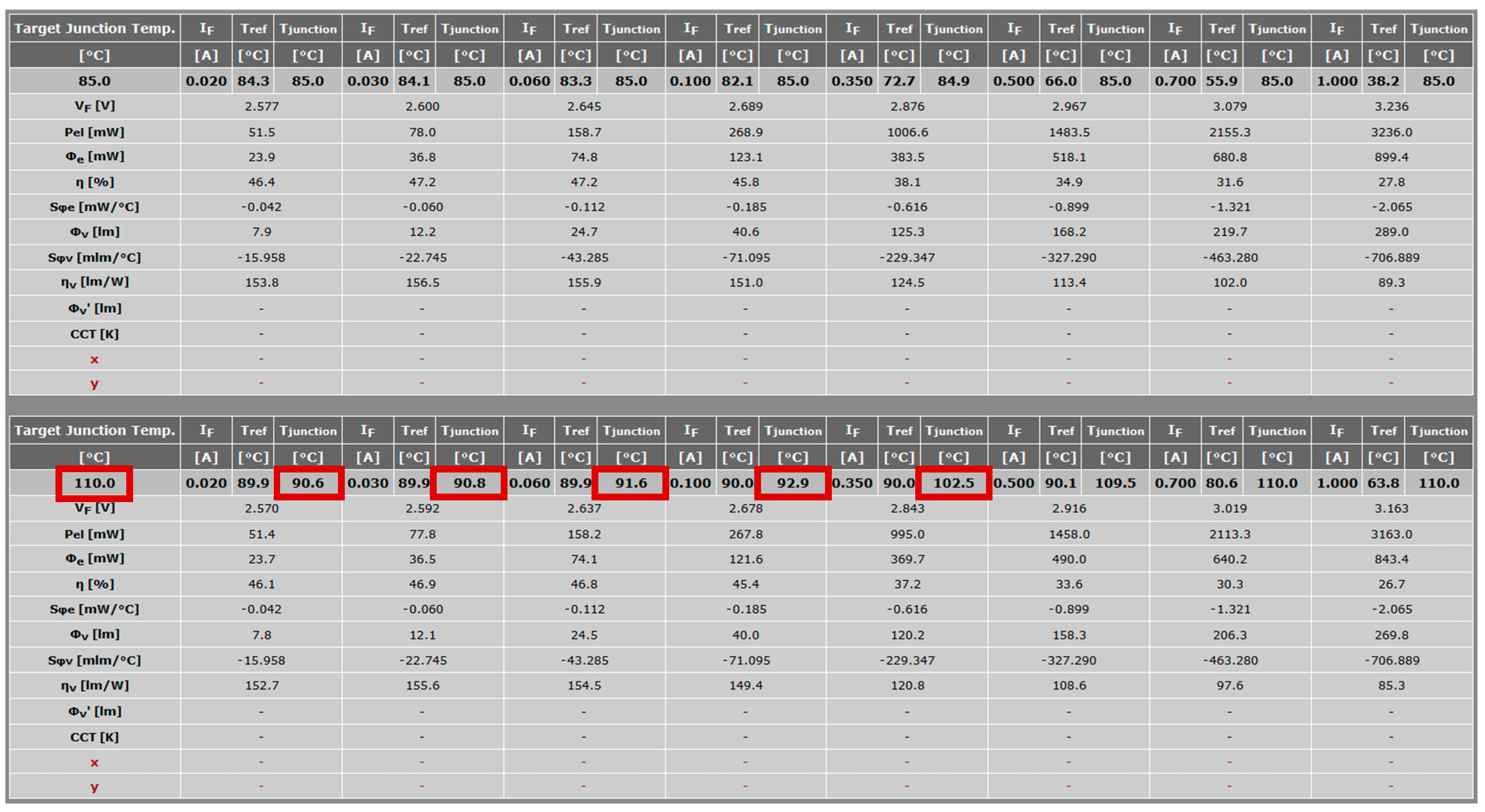Select the CCT [K] label in top table
1485x812 pixels.
pos(94,334)
